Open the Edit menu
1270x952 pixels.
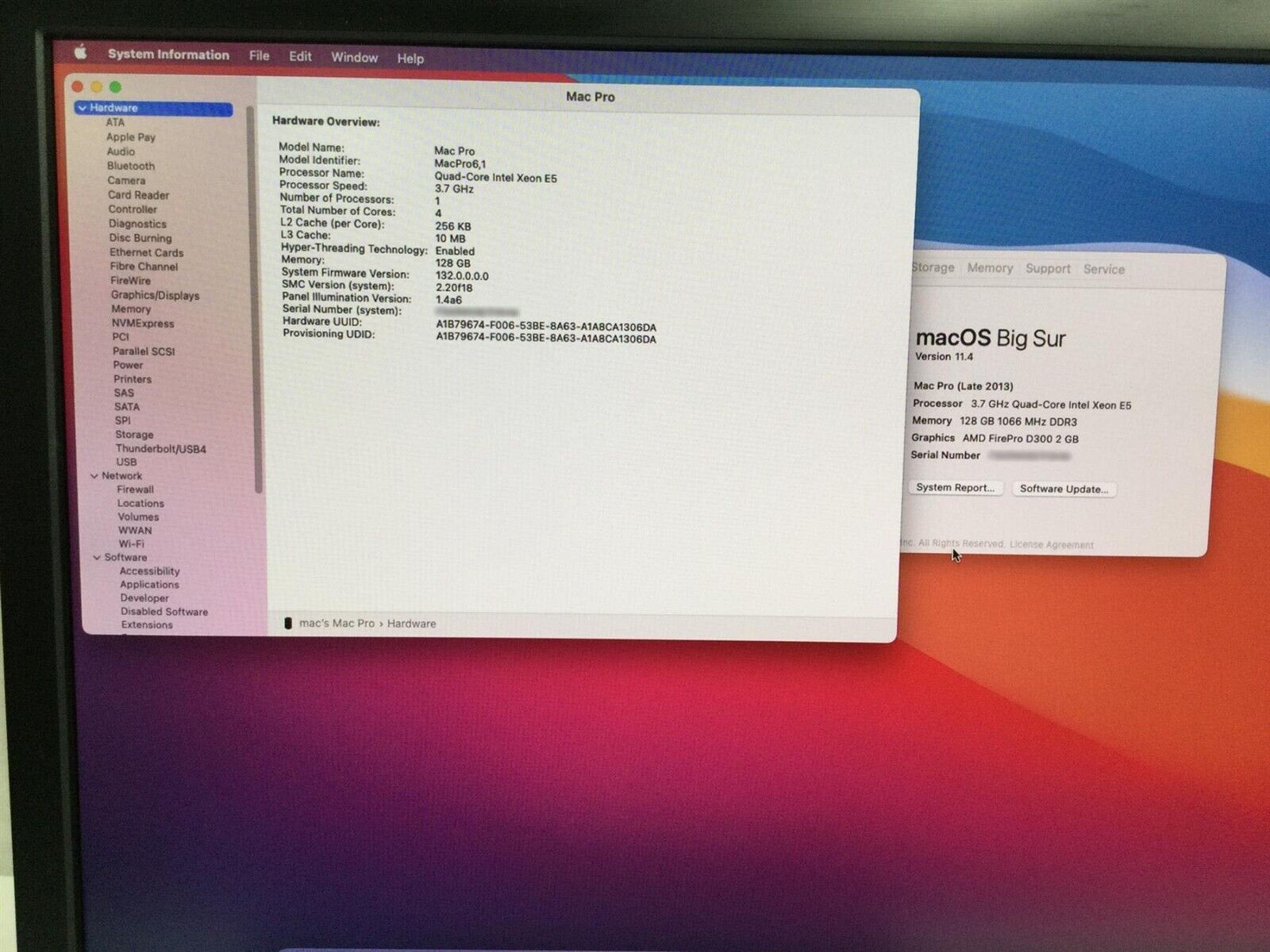[300, 56]
